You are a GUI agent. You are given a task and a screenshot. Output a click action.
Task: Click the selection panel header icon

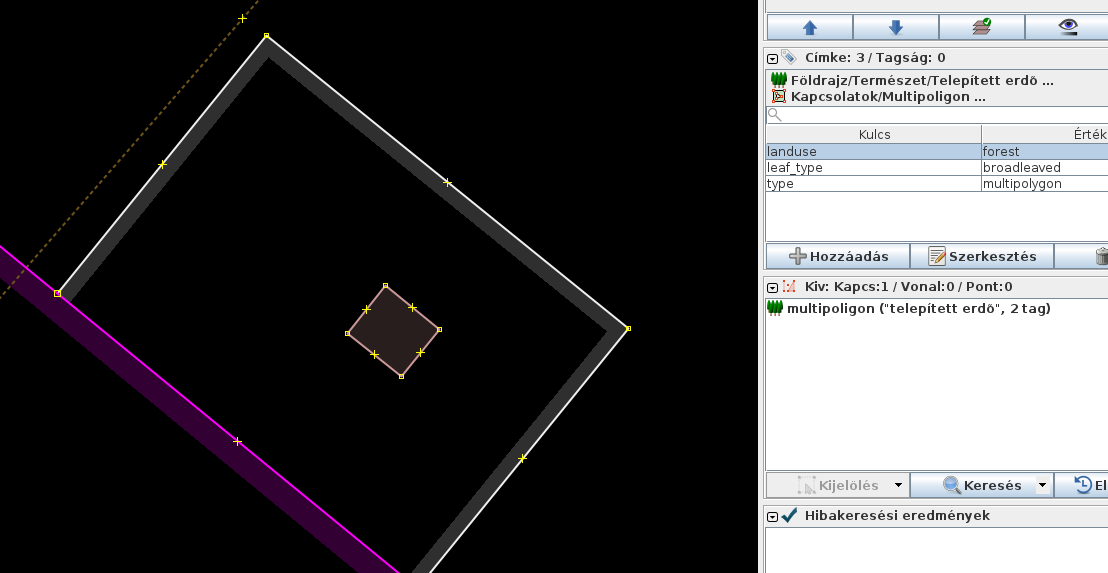(x=789, y=287)
